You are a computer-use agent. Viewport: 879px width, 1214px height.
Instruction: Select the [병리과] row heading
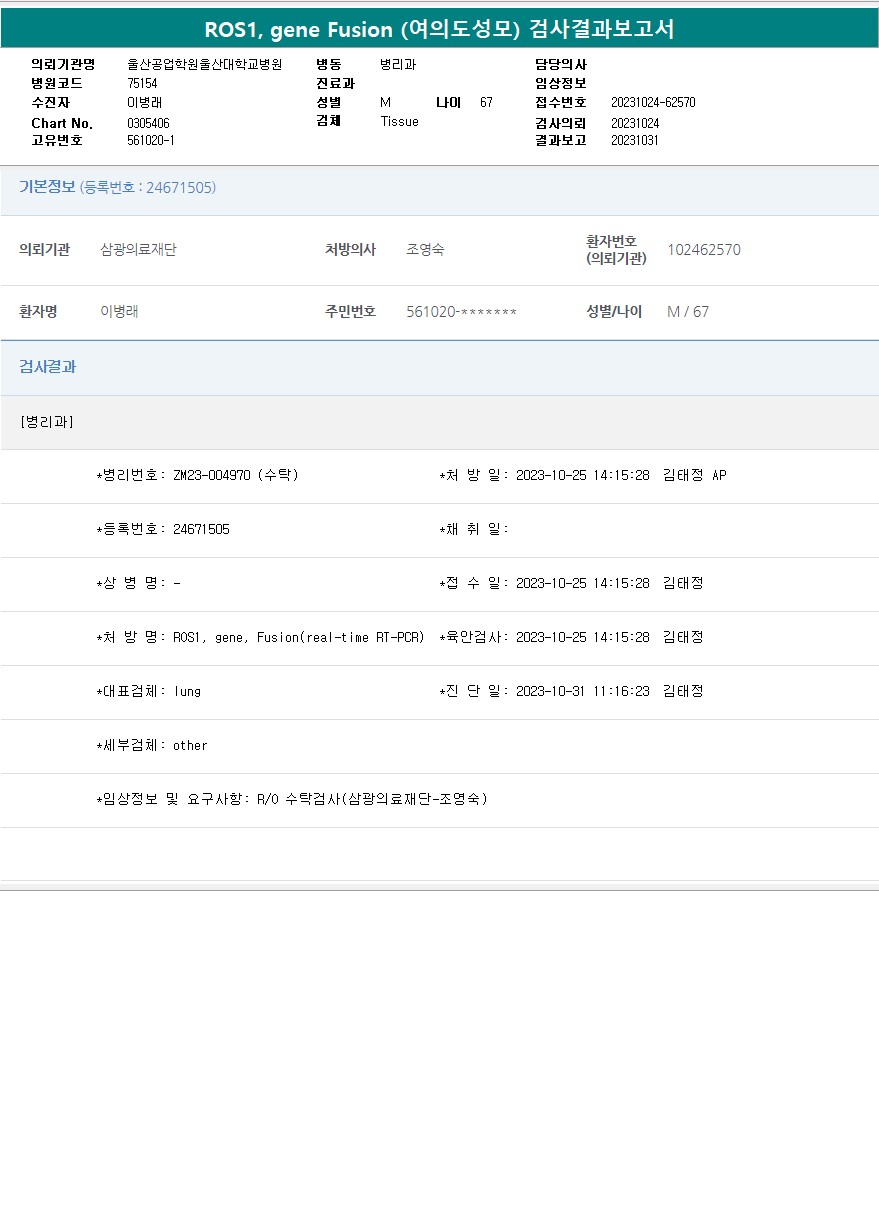[47, 421]
